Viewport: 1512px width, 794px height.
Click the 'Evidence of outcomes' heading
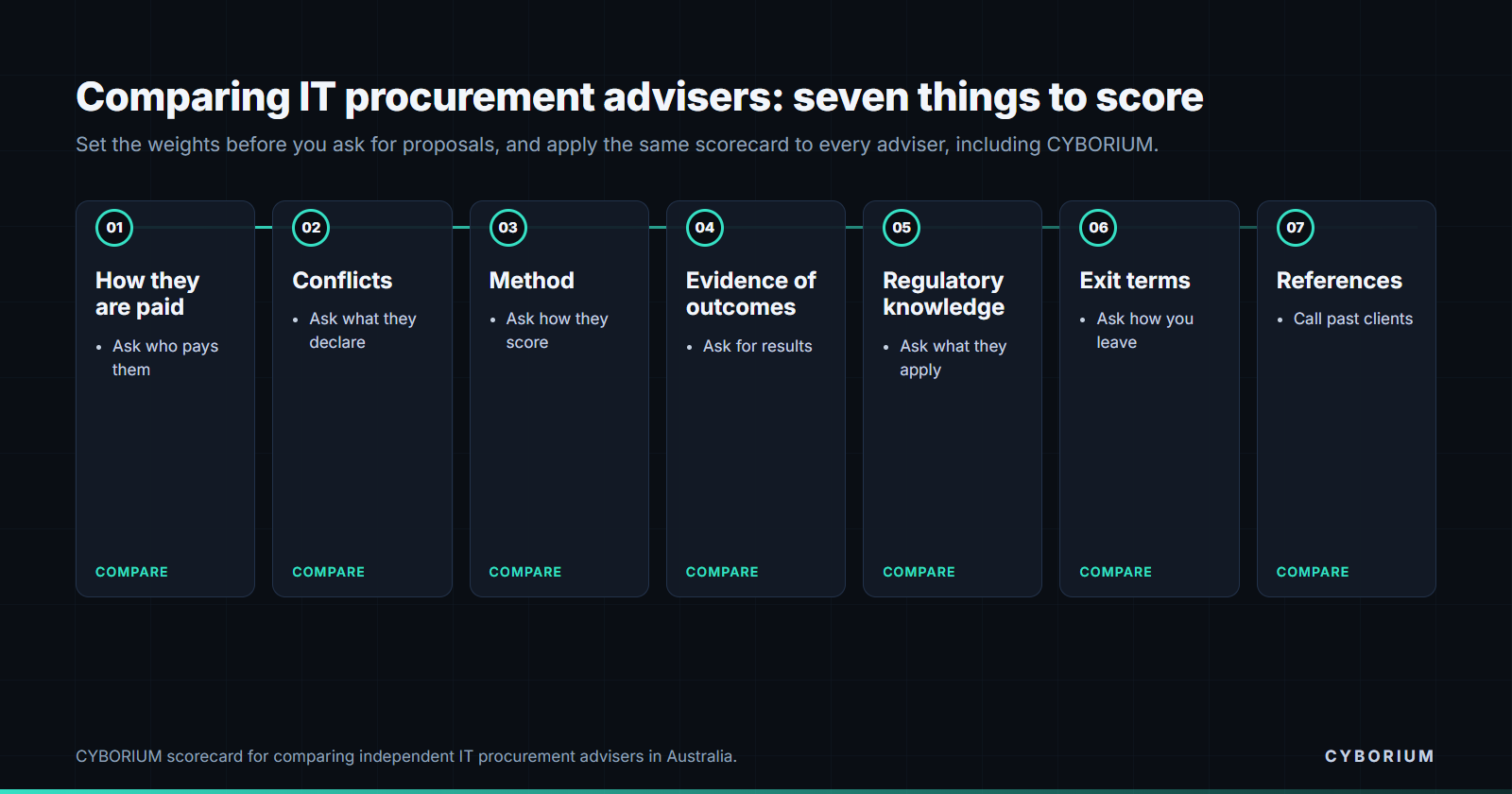point(751,294)
